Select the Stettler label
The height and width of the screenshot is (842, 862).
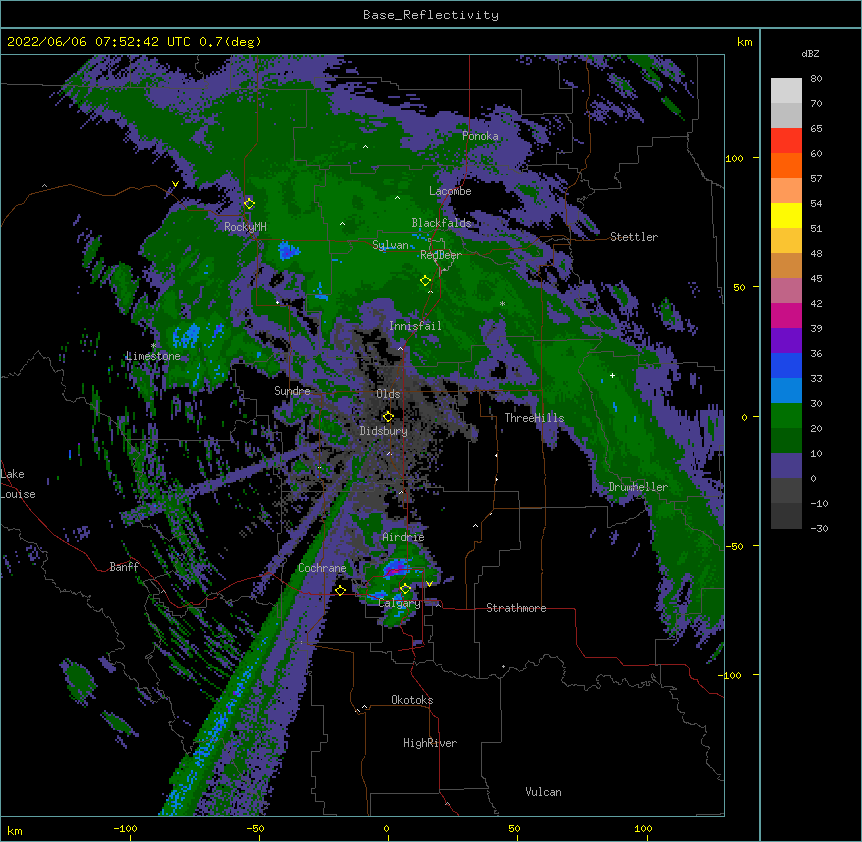(x=634, y=237)
